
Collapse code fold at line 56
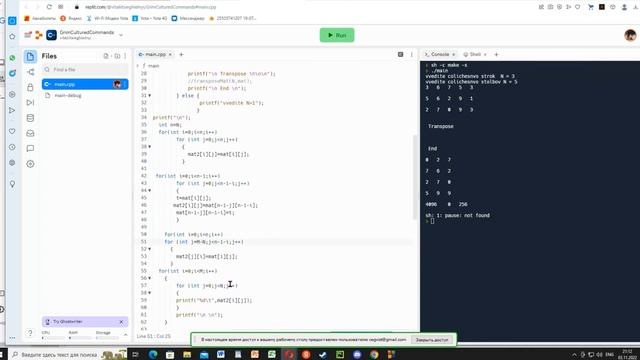(x=150, y=278)
